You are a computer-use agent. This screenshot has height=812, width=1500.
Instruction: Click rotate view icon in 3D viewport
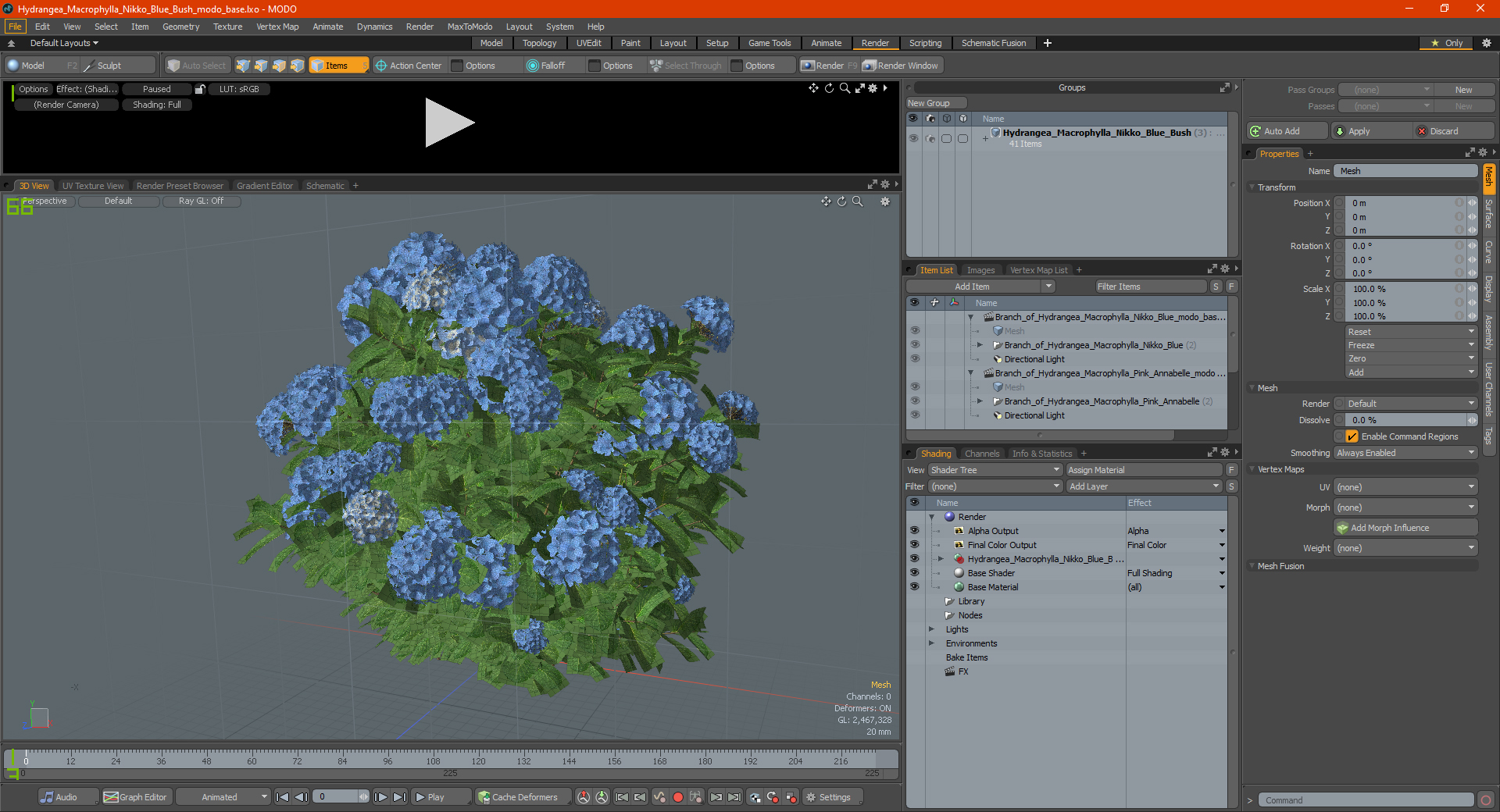click(x=841, y=201)
